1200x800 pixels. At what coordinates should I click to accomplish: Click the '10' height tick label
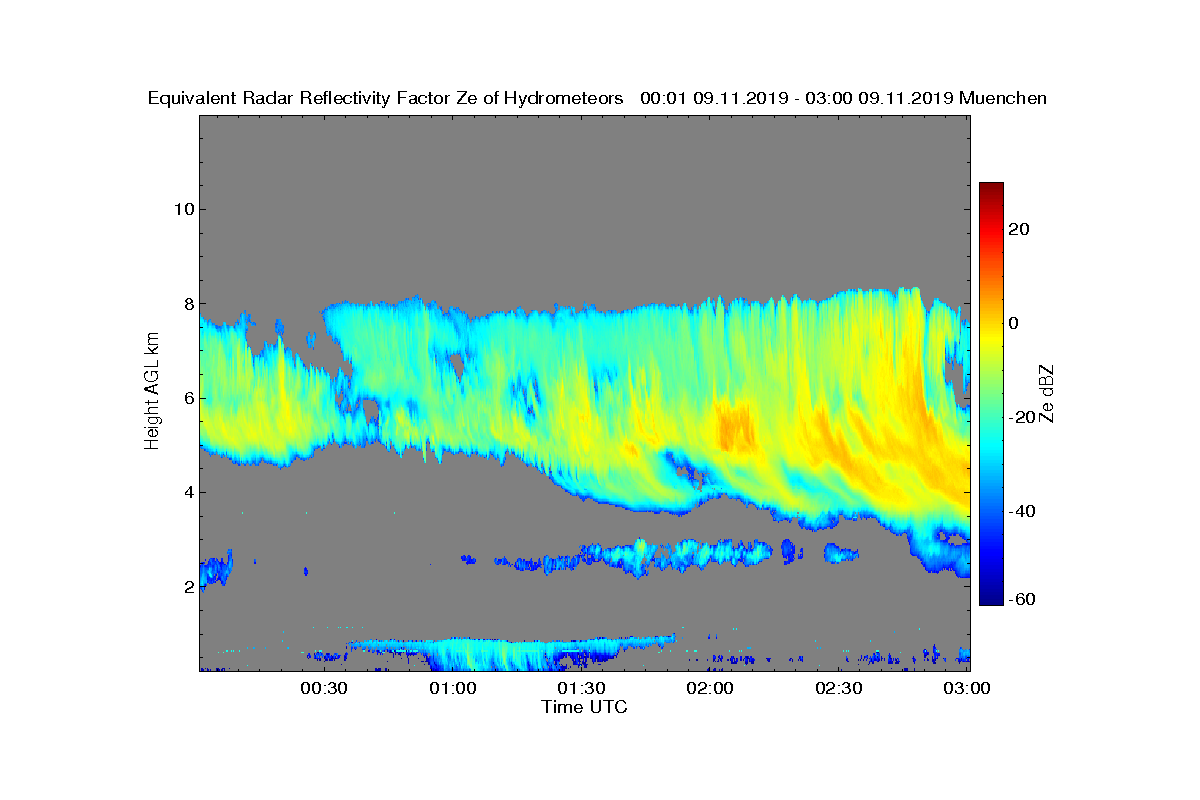[x=182, y=209]
